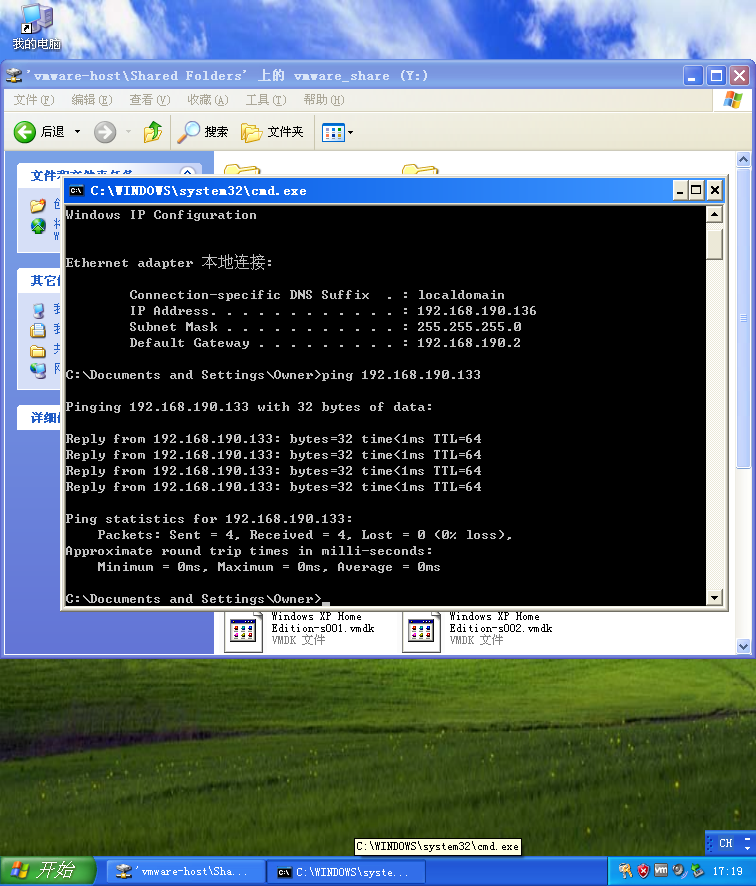Go up one folder level
Viewport: 756px width, 886px height.
coord(153,132)
